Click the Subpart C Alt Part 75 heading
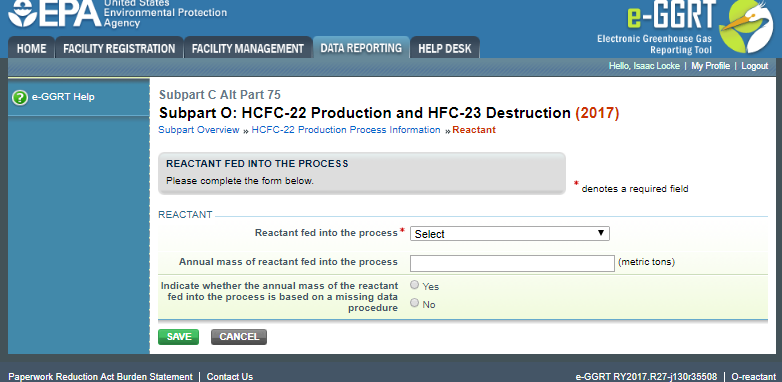The width and height of the screenshot is (782, 382). tap(220, 95)
